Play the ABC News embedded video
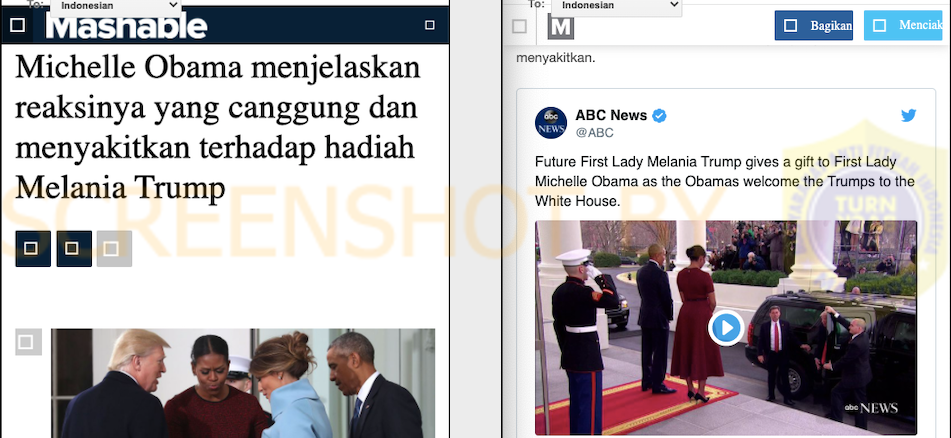Image resolution: width=951 pixels, height=438 pixels. coord(726,328)
